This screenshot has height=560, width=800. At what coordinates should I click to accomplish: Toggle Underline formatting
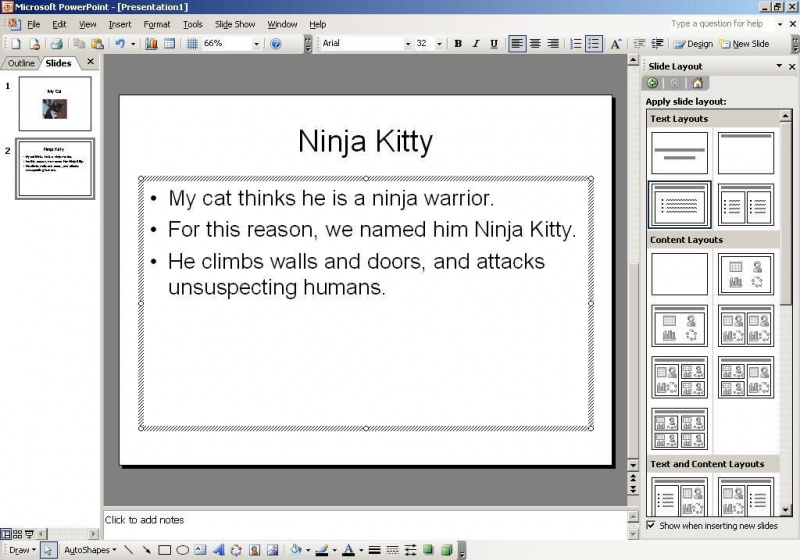coord(493,44)
